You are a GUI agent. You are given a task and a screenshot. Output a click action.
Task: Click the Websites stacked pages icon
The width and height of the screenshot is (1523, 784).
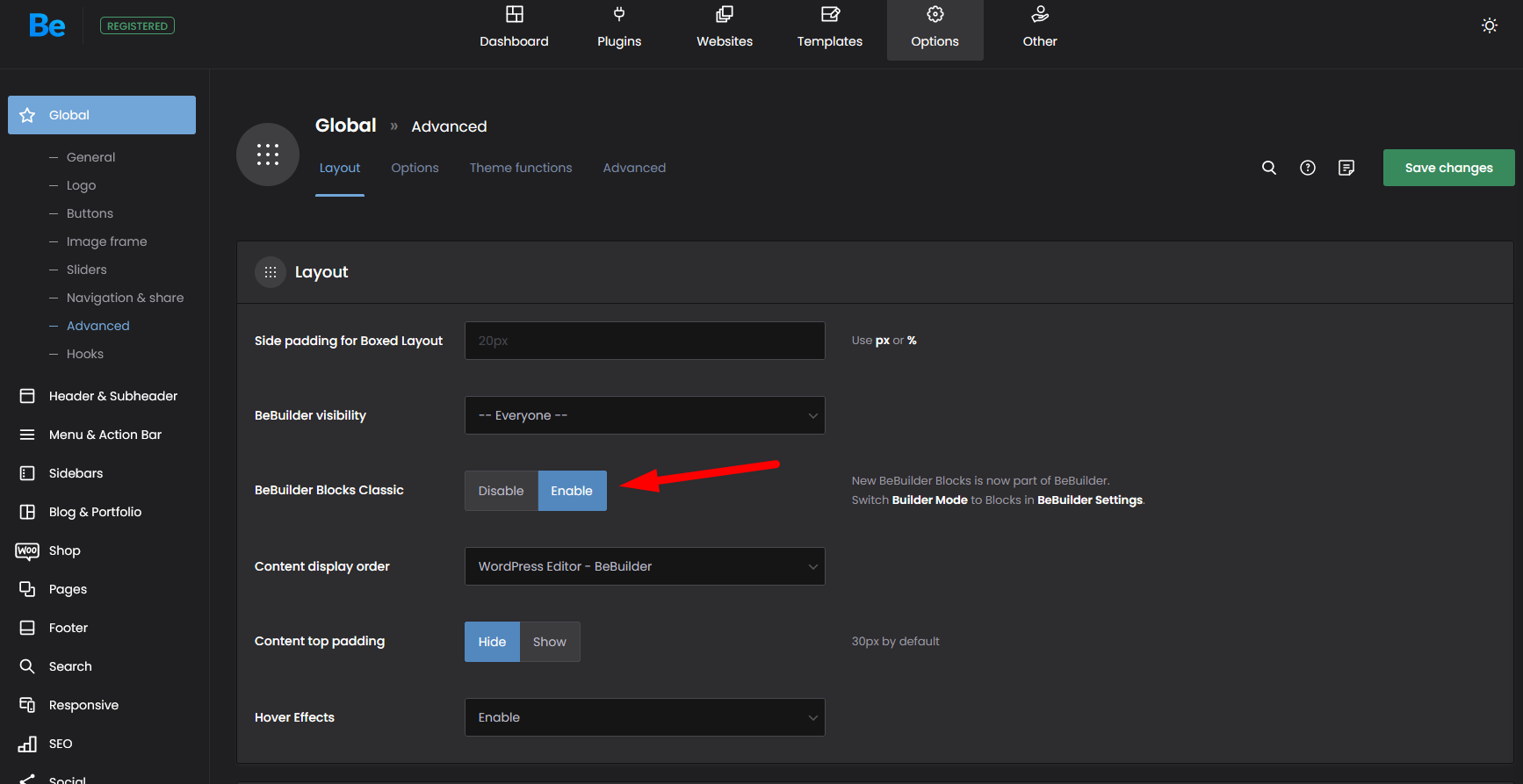(x=725, y=14)
